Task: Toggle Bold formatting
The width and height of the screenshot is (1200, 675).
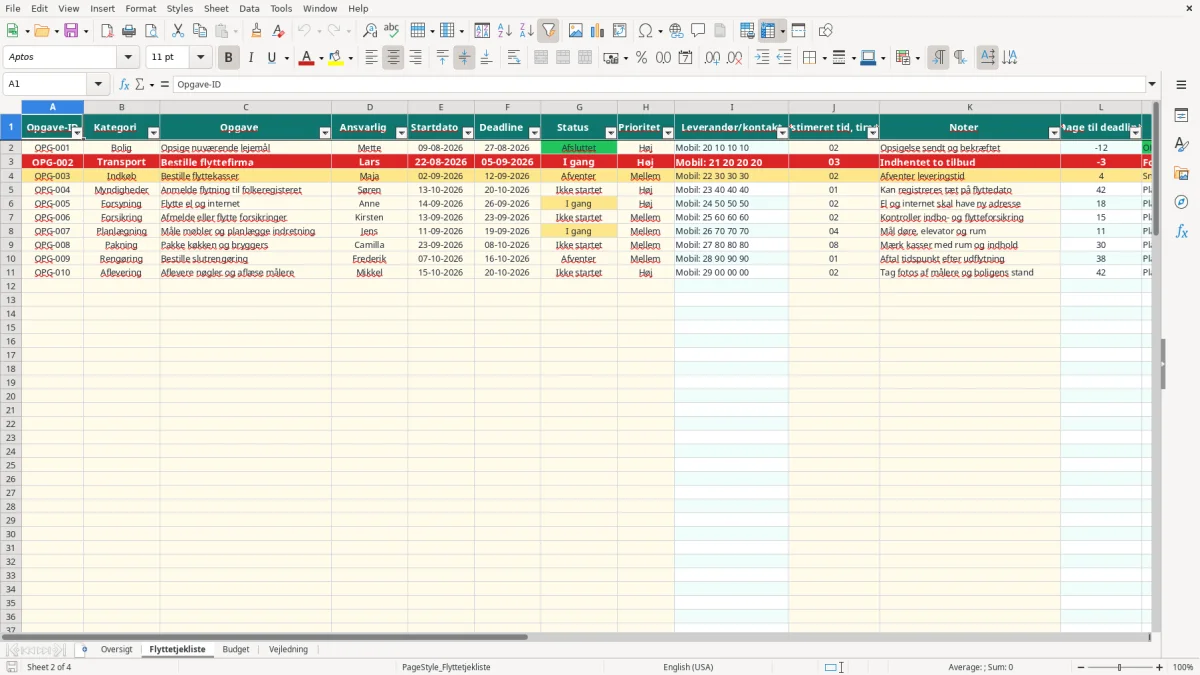Action: (229, 58)
